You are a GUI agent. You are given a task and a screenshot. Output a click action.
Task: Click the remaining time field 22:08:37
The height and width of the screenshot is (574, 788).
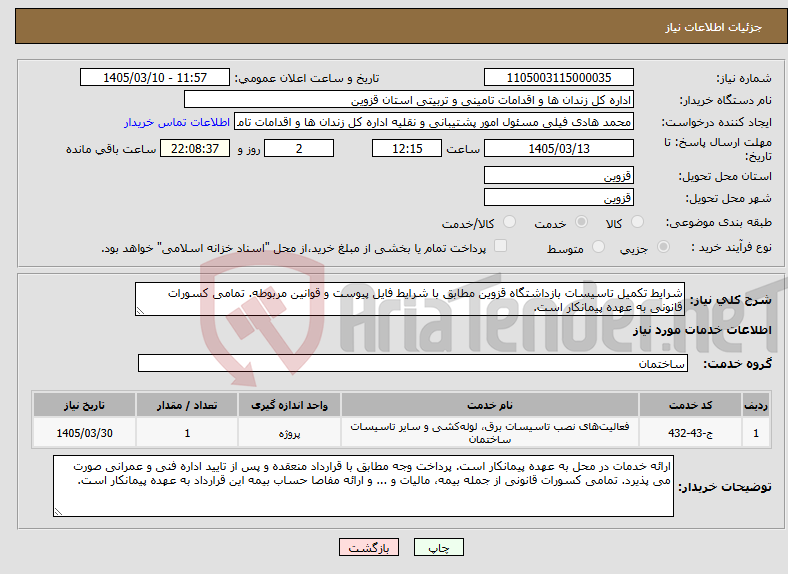click(x=194, y=148)
